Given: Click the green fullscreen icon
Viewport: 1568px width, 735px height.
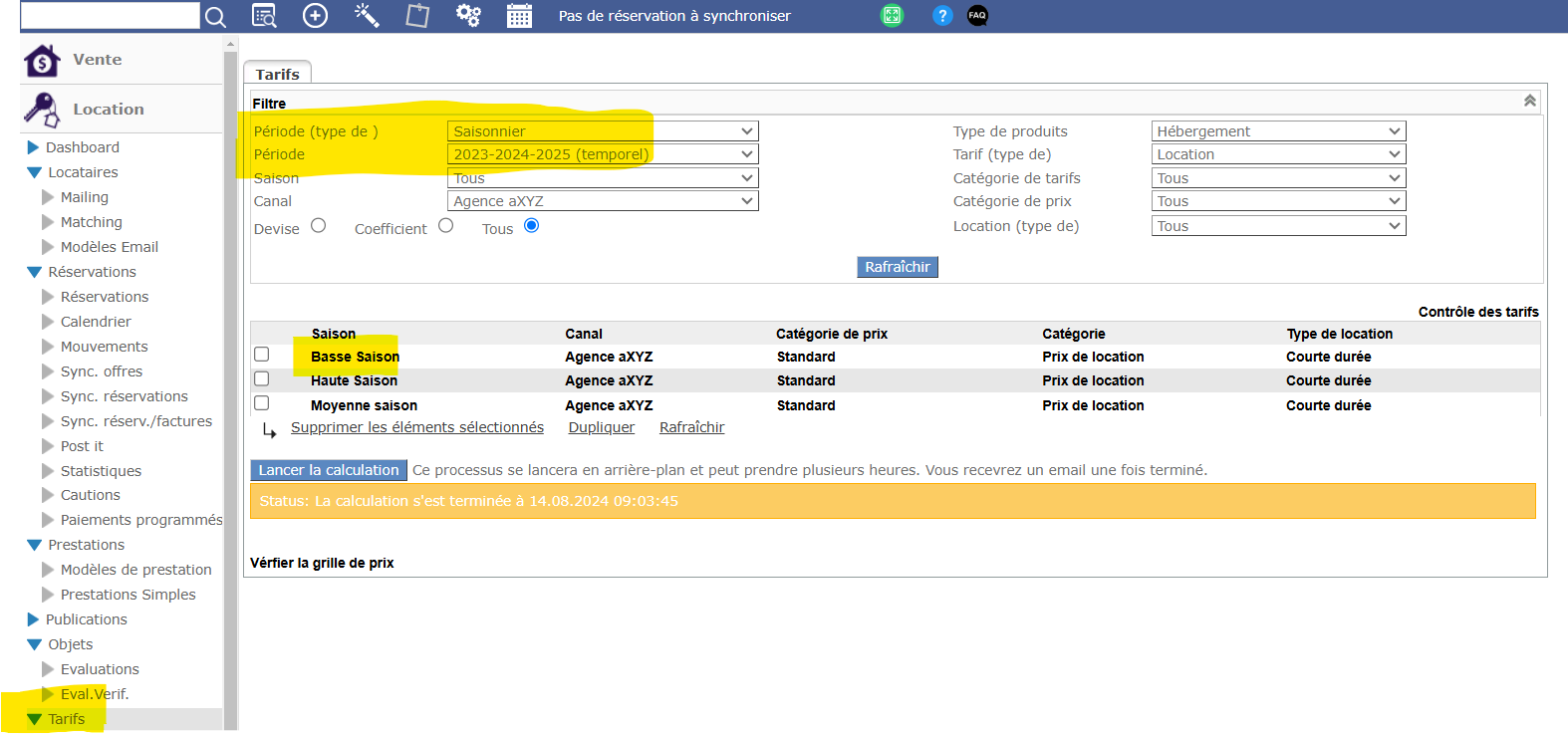Looking at the screenshot, I should [892, 15].
